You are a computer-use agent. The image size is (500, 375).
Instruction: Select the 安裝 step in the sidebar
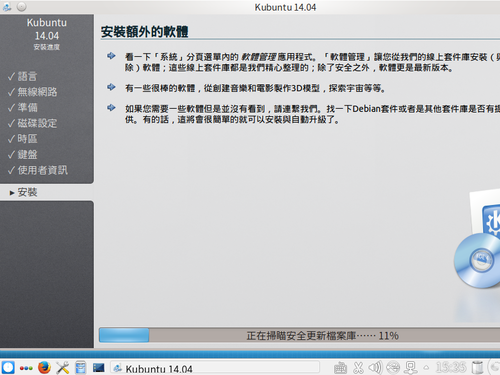[27, 192]
